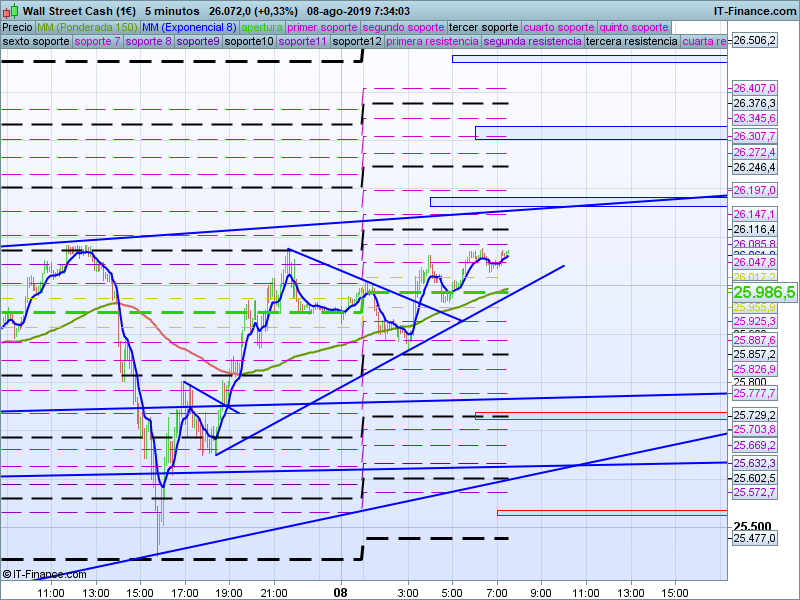Screen dimensions: 800x600
Task: Click the green current price label 25.986,5
Action: point(763,292)
